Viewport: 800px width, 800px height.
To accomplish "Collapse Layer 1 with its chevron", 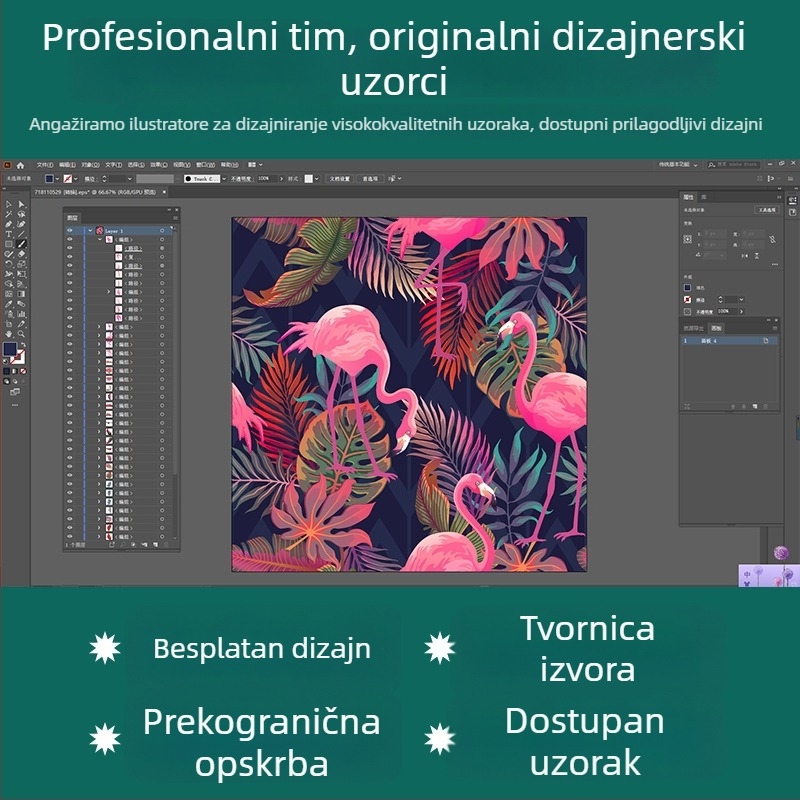I will point(90,231).
